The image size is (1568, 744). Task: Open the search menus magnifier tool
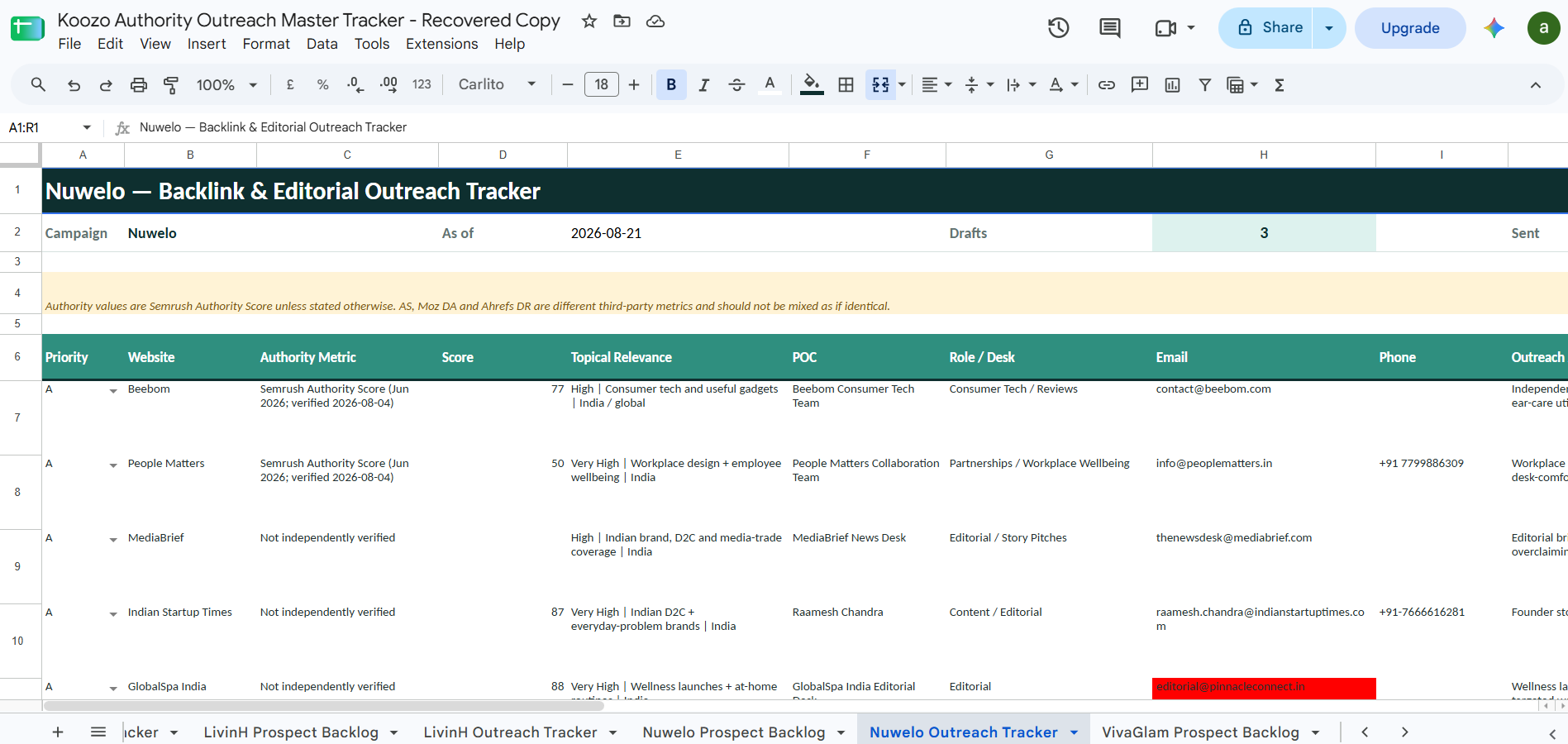38,84
